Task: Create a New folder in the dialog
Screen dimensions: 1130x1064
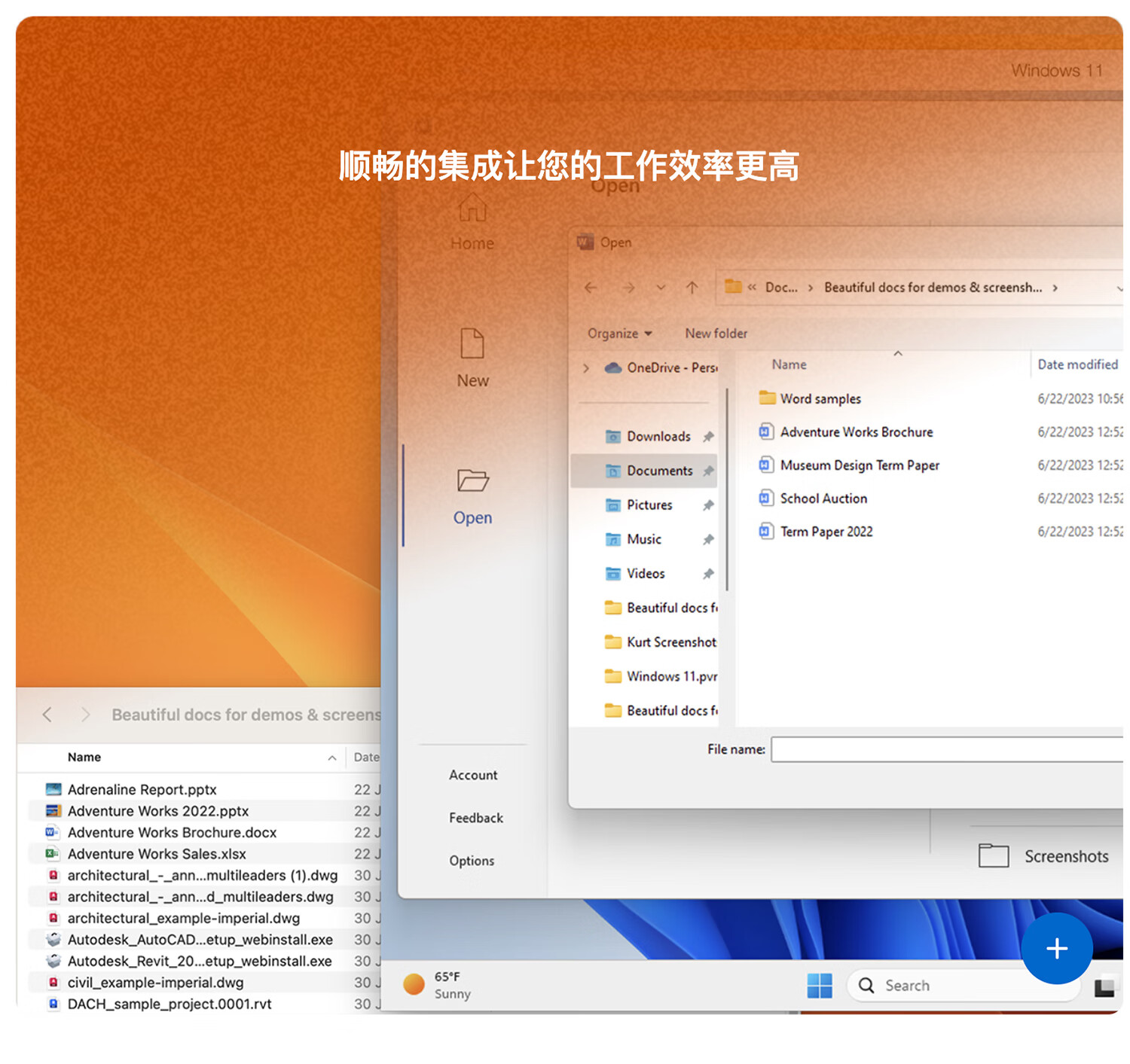Action: (x=716, y=334)
